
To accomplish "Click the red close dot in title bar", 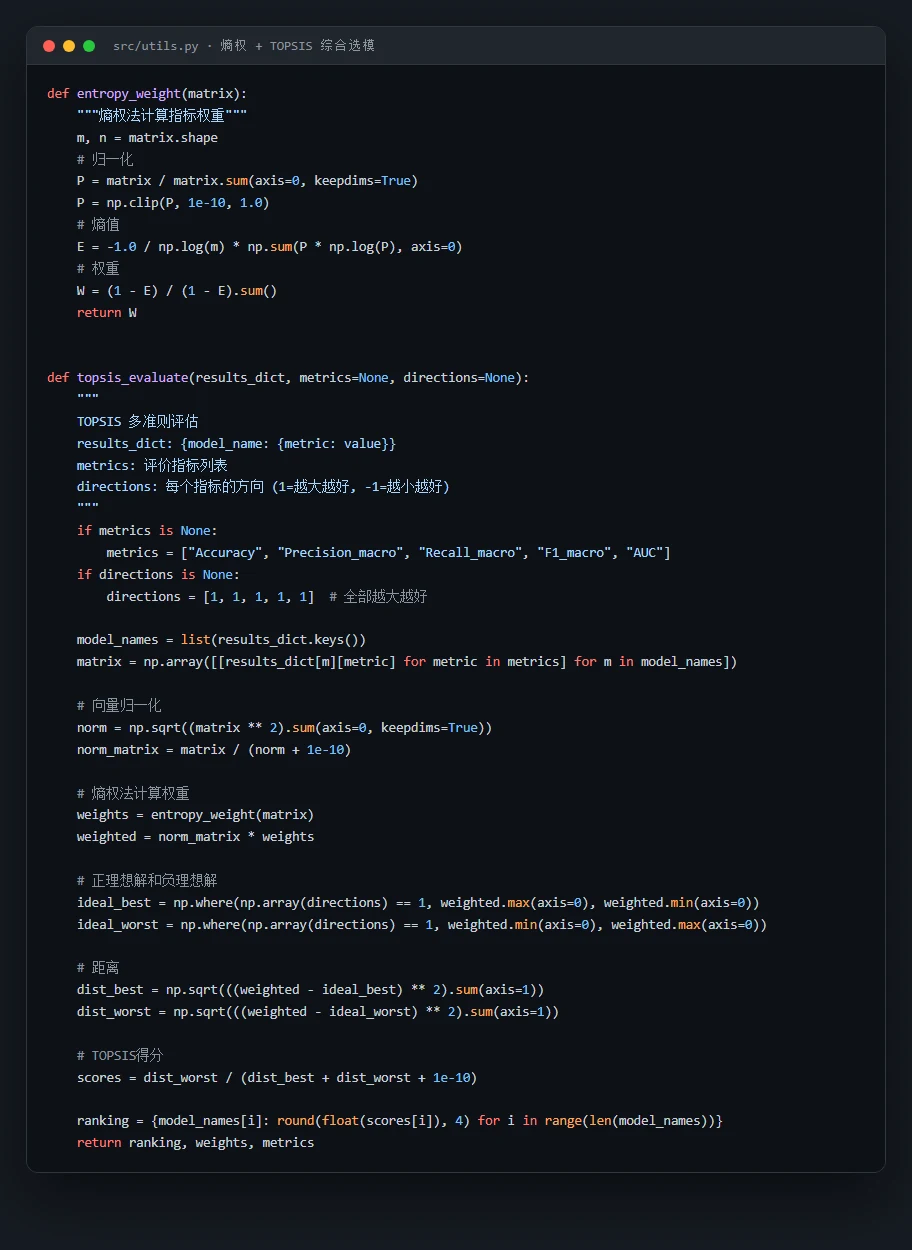I will pyautogui.click(x=49, y=46).
